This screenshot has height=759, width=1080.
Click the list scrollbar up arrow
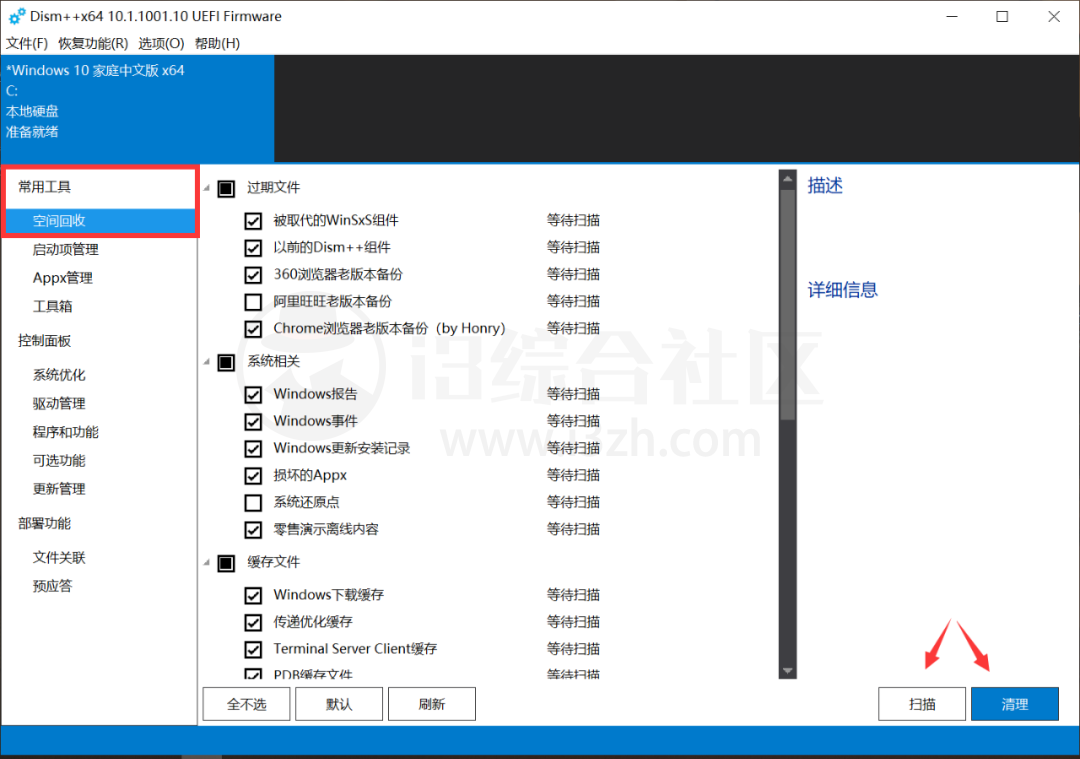coord(787,179)
